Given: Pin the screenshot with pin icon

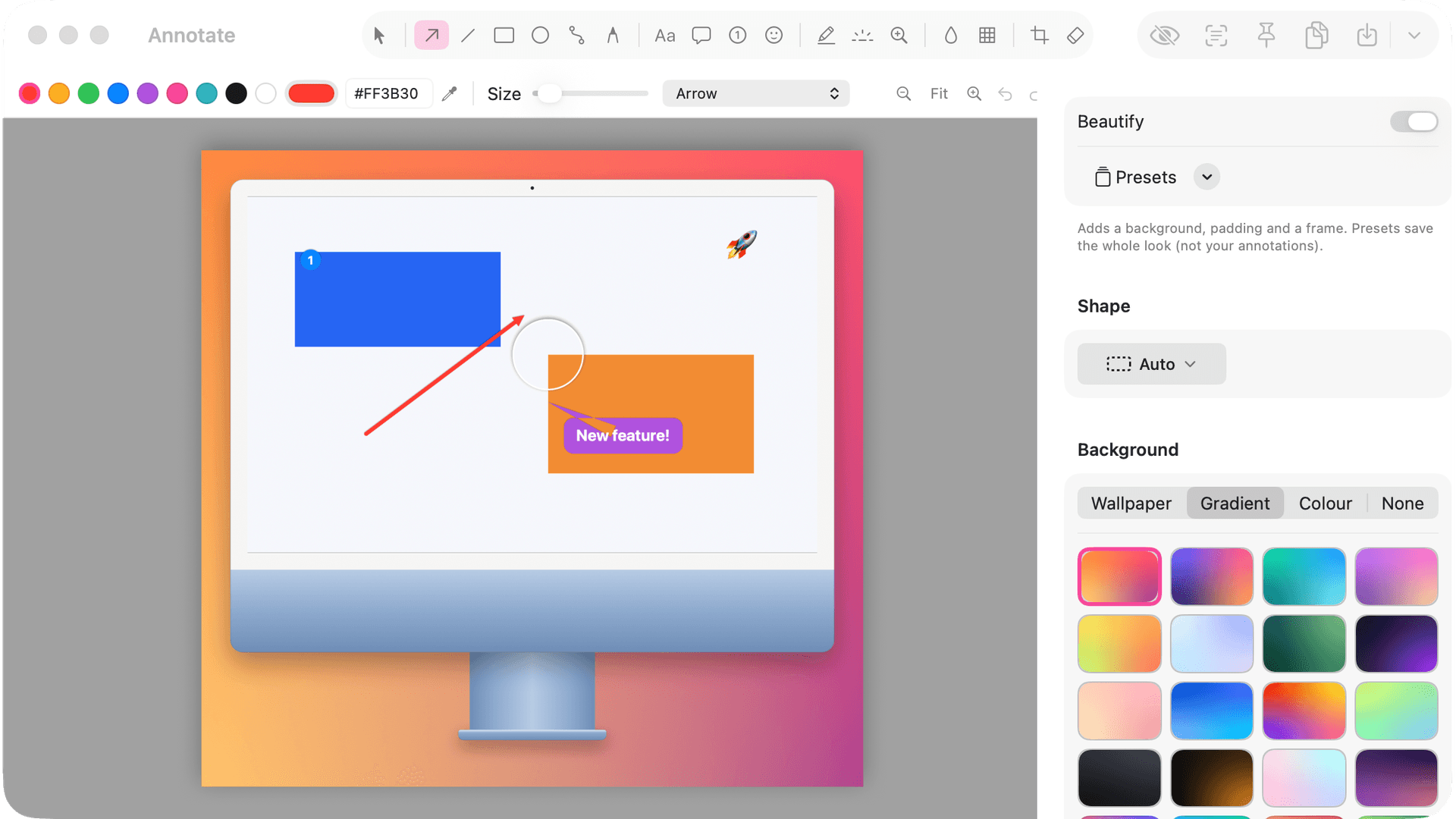Looking at the screenshot, I should pos(1266,36).
